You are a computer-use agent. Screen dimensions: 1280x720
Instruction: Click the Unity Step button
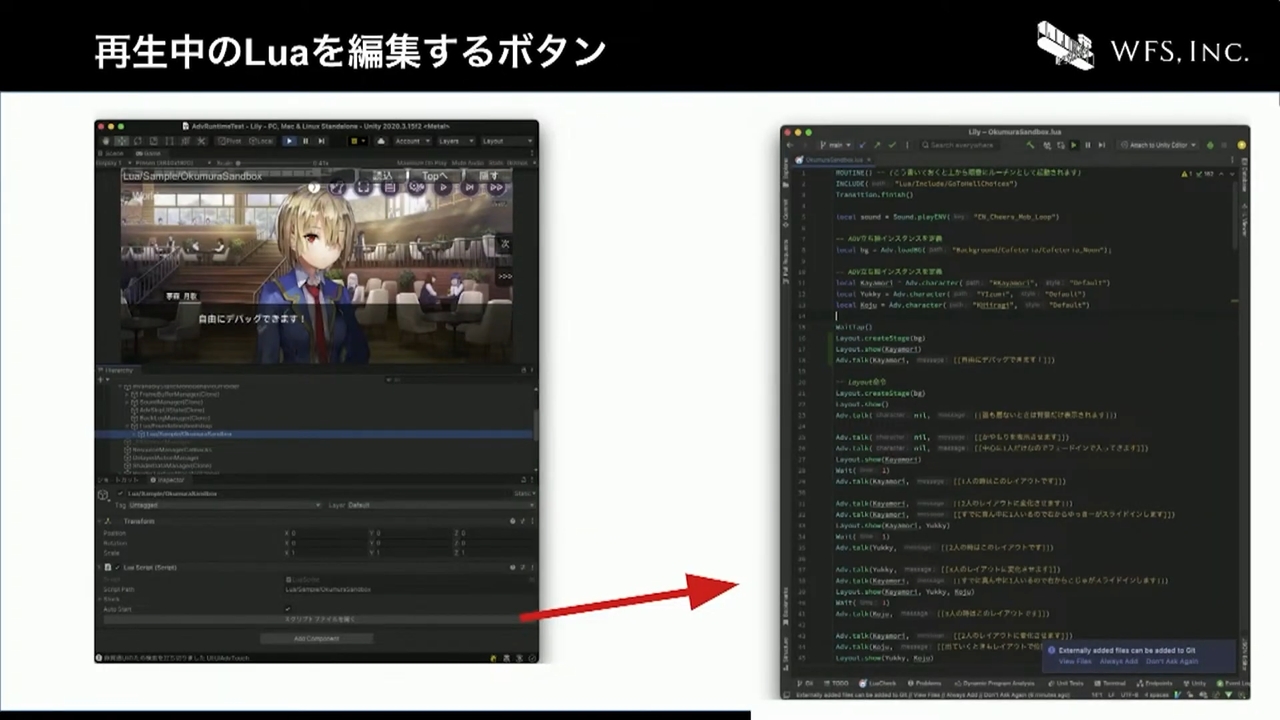[321, 141]
